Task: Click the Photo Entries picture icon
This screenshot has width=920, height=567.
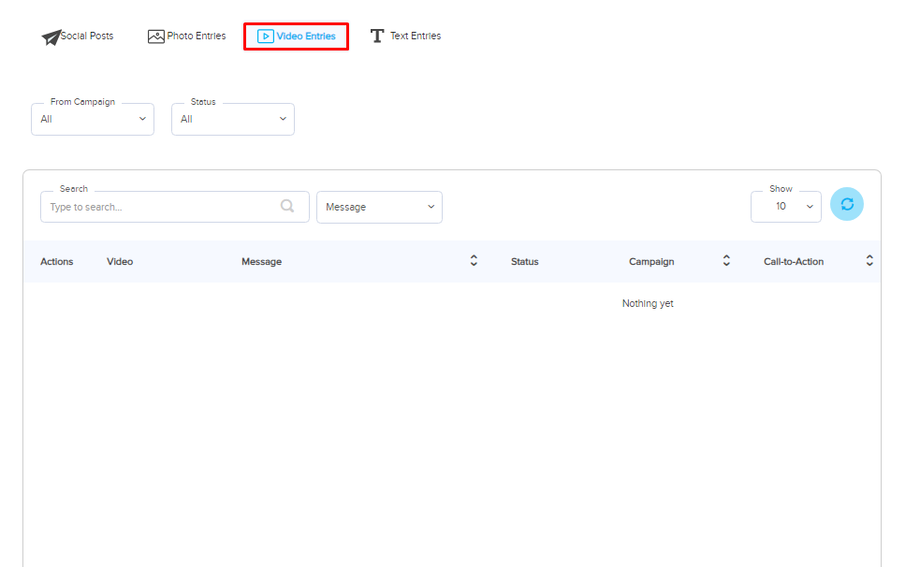Action: pos(156,36)
